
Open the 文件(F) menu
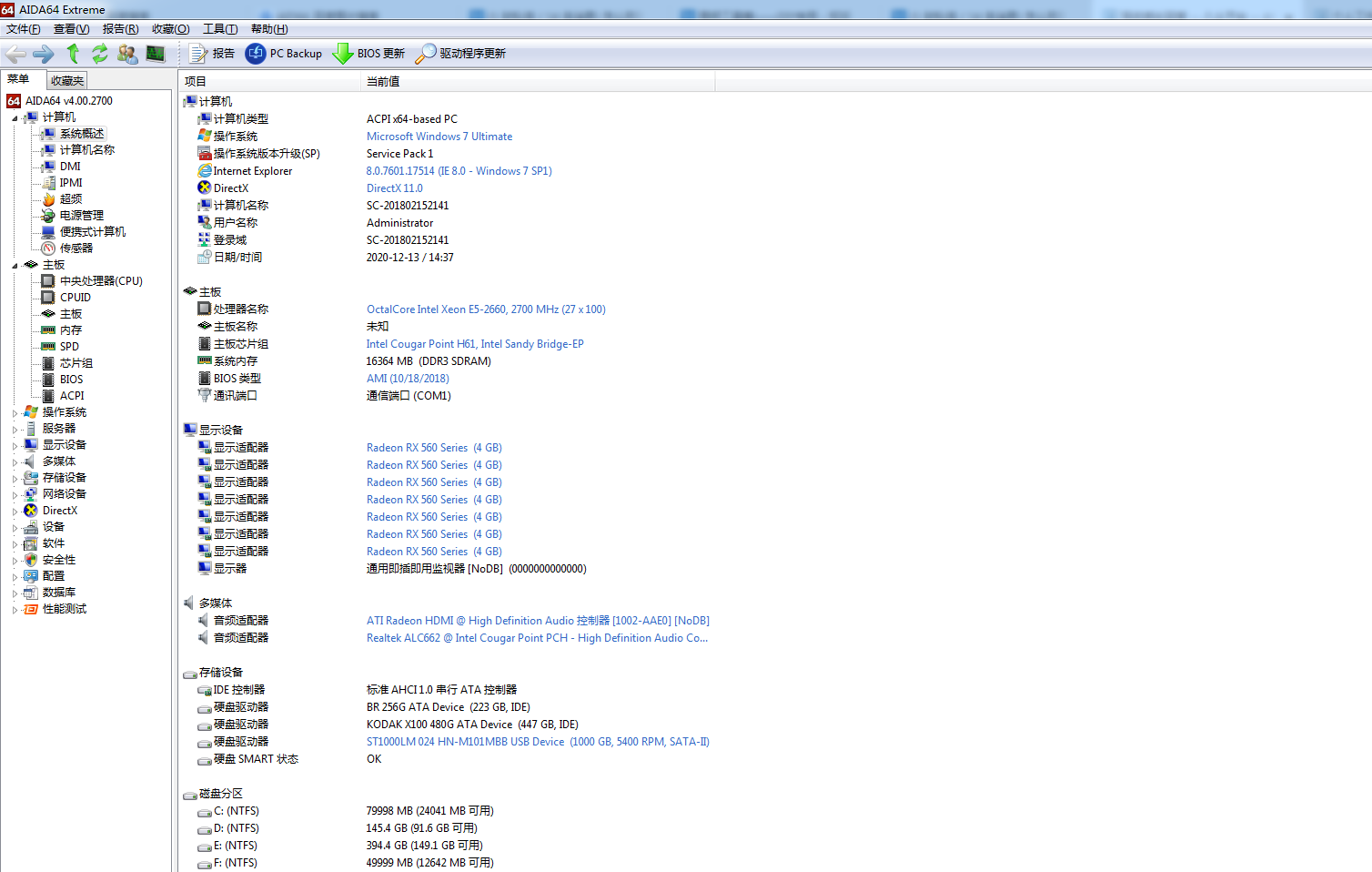pyautogui.click(x=23, y=29)
